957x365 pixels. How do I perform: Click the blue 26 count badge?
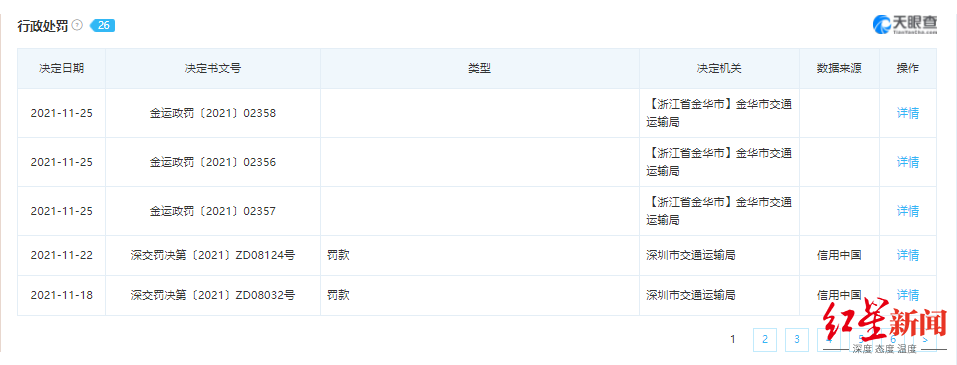[x=103, y=26]
